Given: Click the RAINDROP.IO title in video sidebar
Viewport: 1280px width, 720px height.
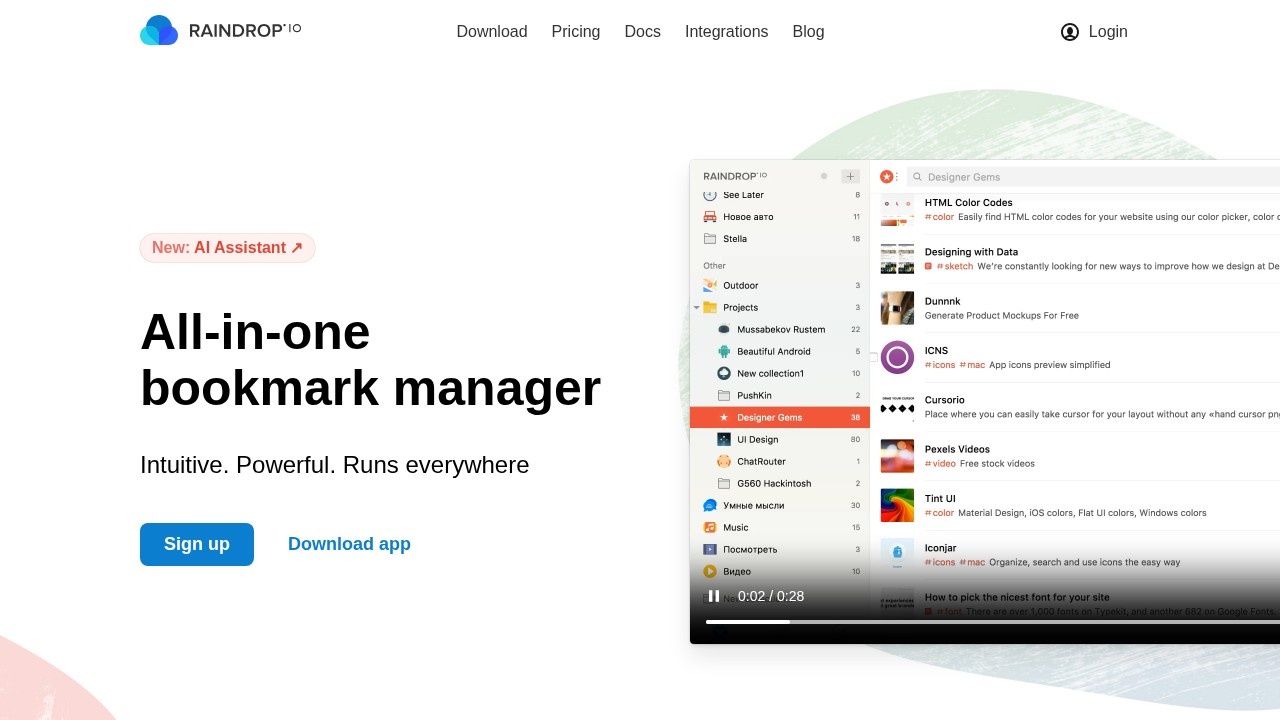Looking at the screenshot, I should (x=735, y=176).
